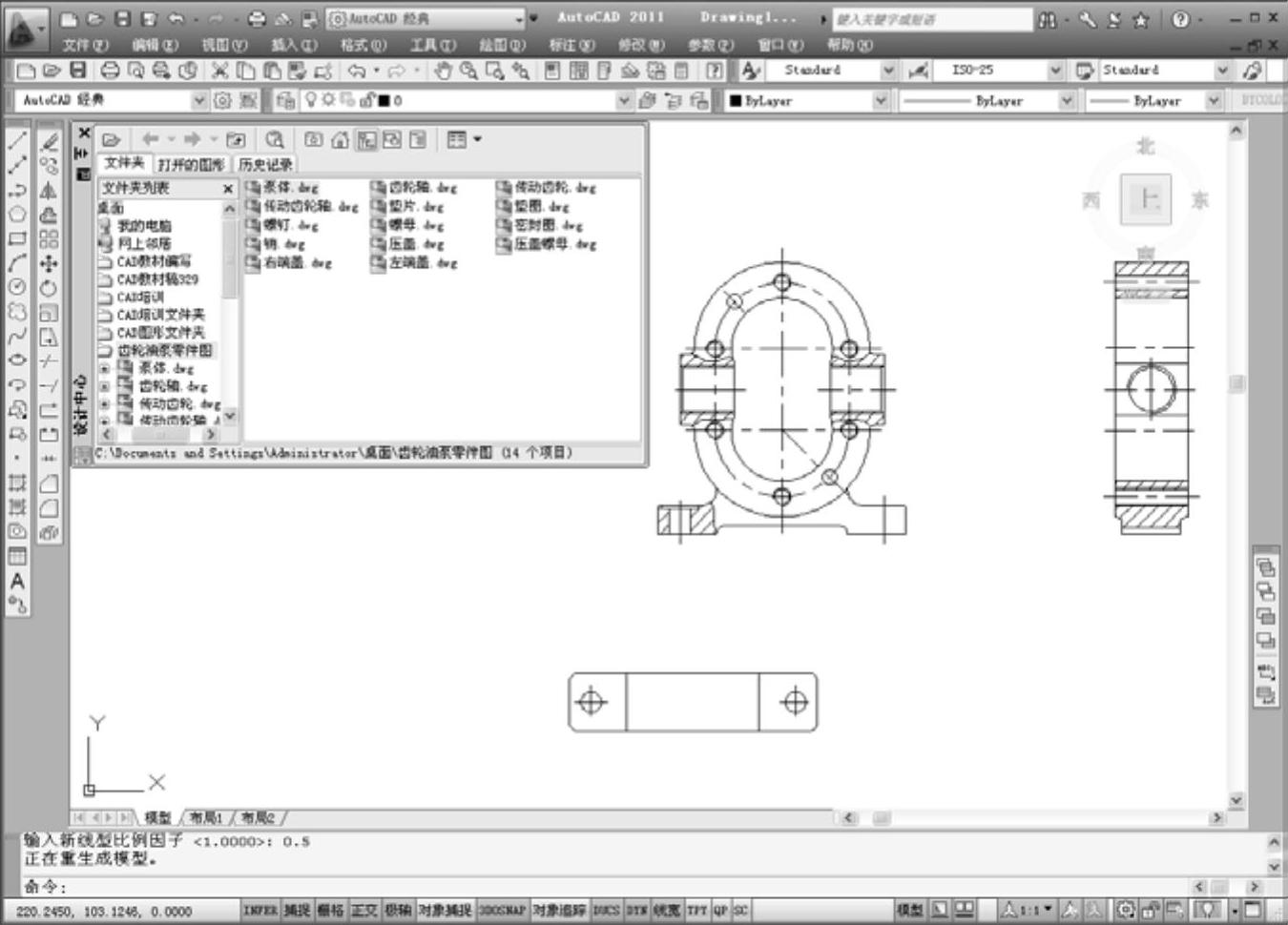Click the Home icon in Design Center
Viewport: 1288px width, 925px height.
click(341, 140)
